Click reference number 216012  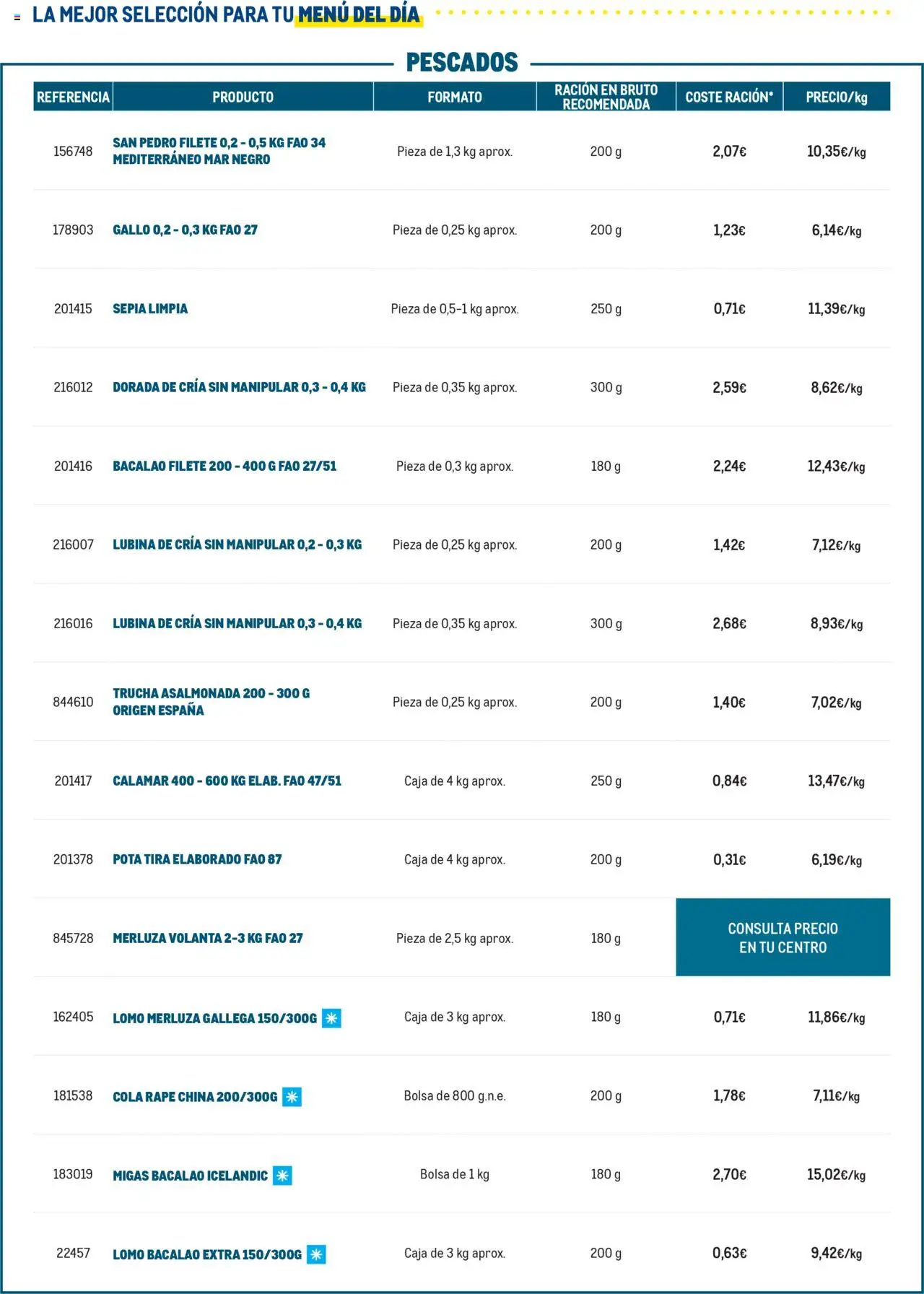tap(73, 387)
